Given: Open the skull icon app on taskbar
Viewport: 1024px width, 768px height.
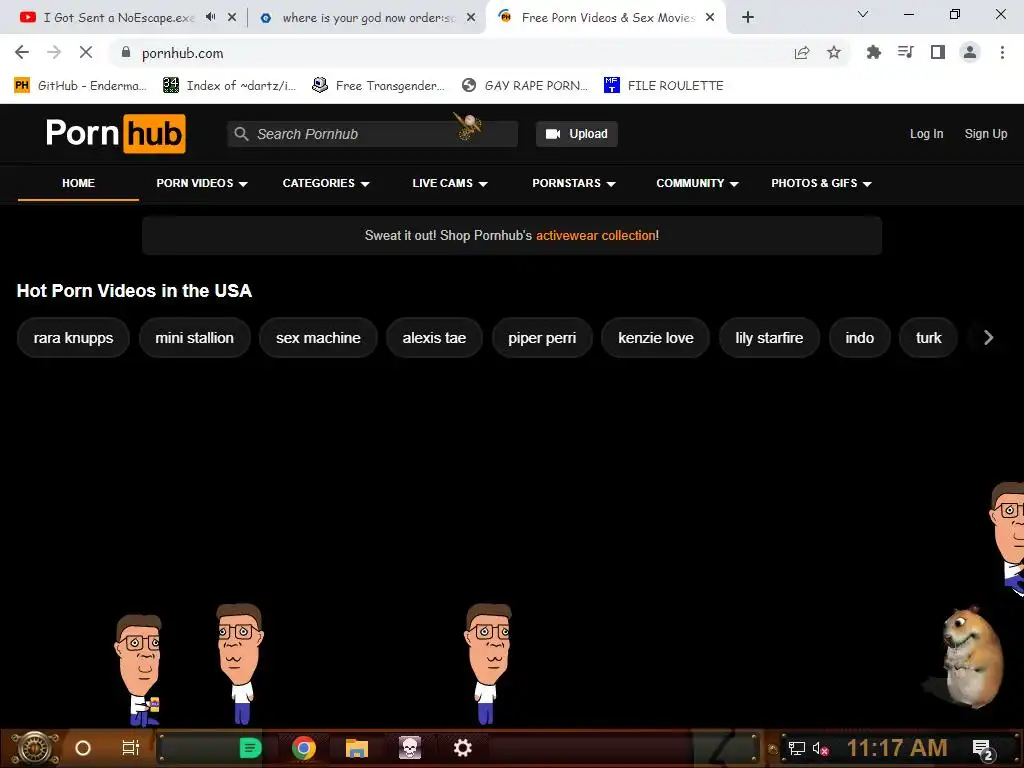Looking at the screenshot, I should click(409, 748).
